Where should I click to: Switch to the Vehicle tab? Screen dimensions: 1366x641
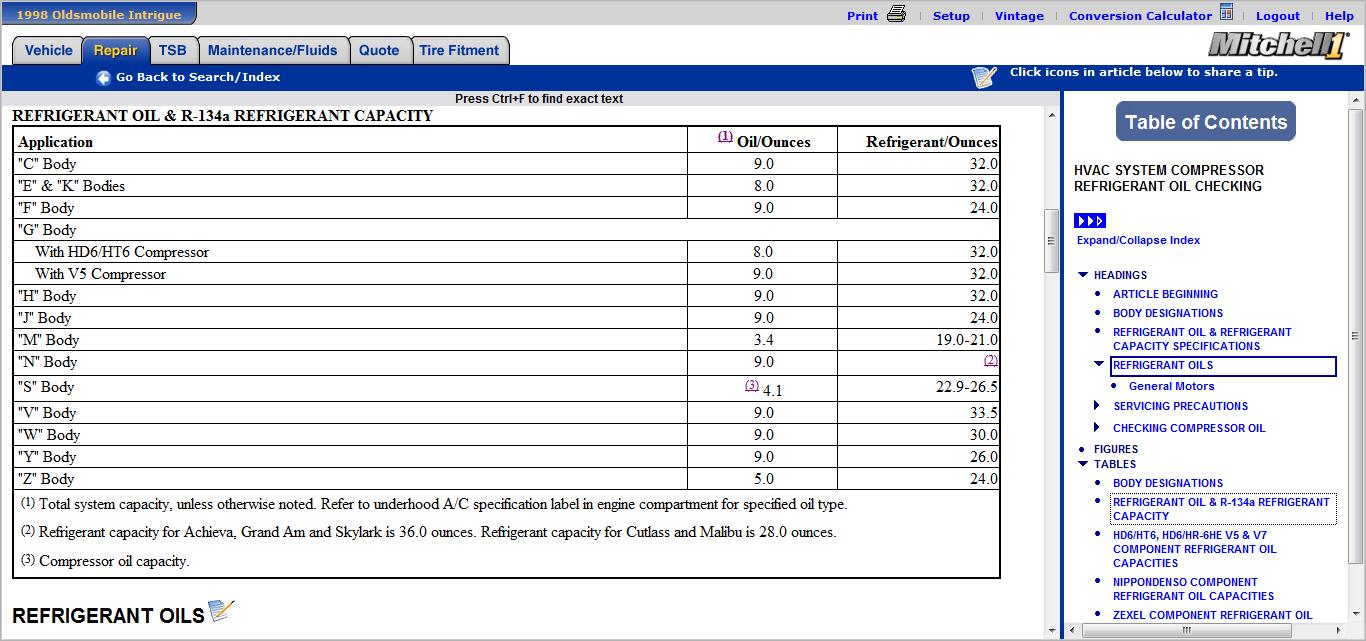48,51
